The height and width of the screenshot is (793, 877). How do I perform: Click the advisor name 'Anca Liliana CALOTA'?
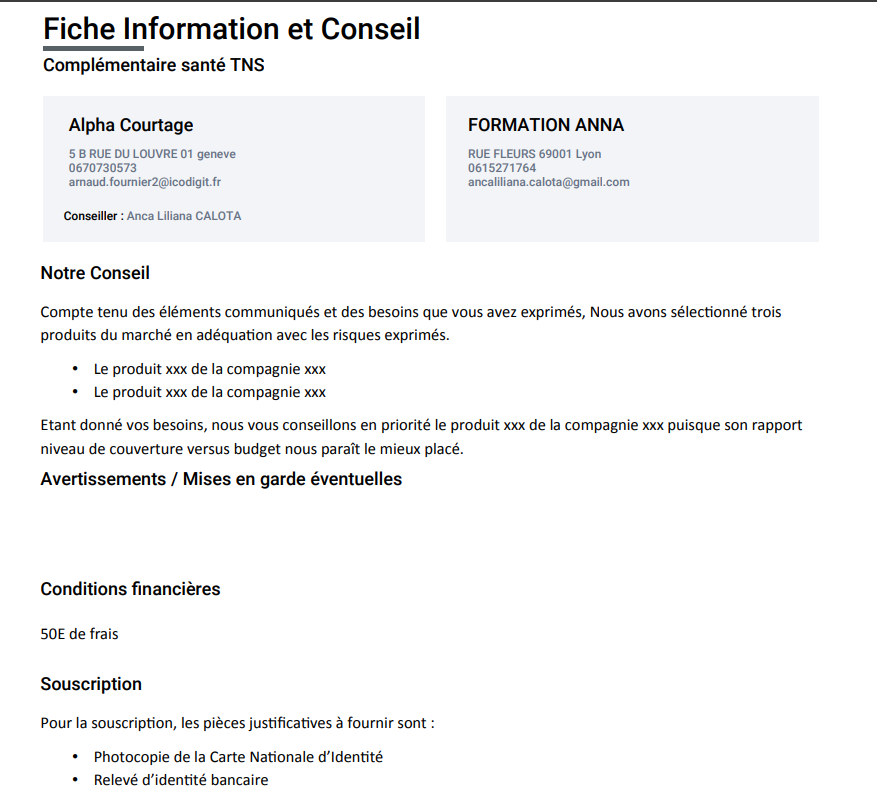click(184, 216)
